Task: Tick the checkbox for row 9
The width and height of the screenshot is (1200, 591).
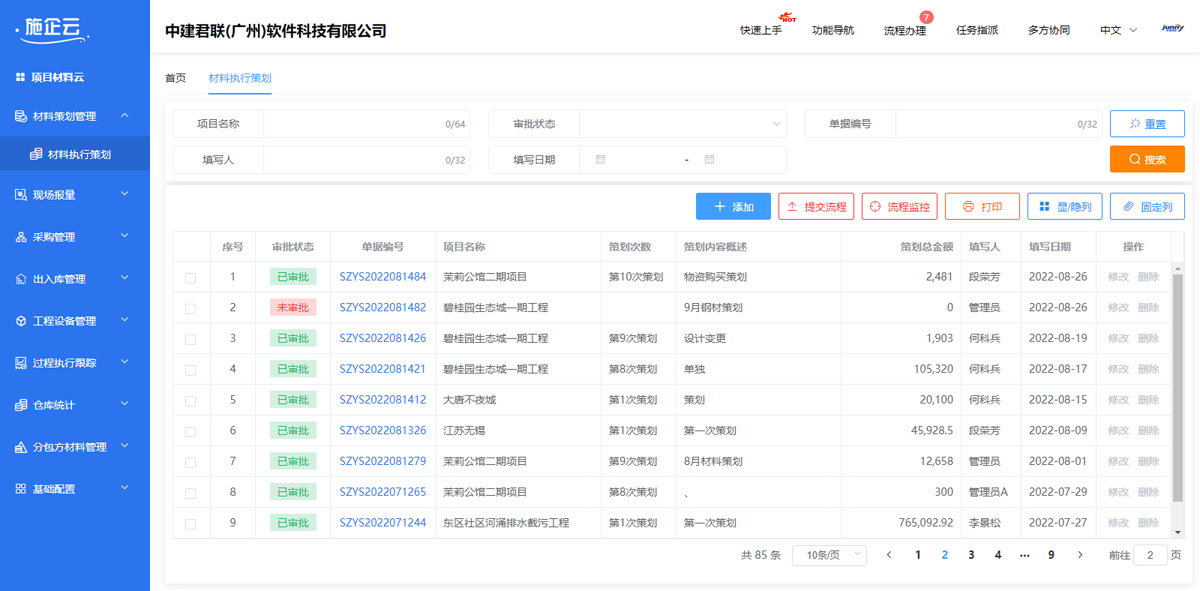Action: [x=190, y=525]
